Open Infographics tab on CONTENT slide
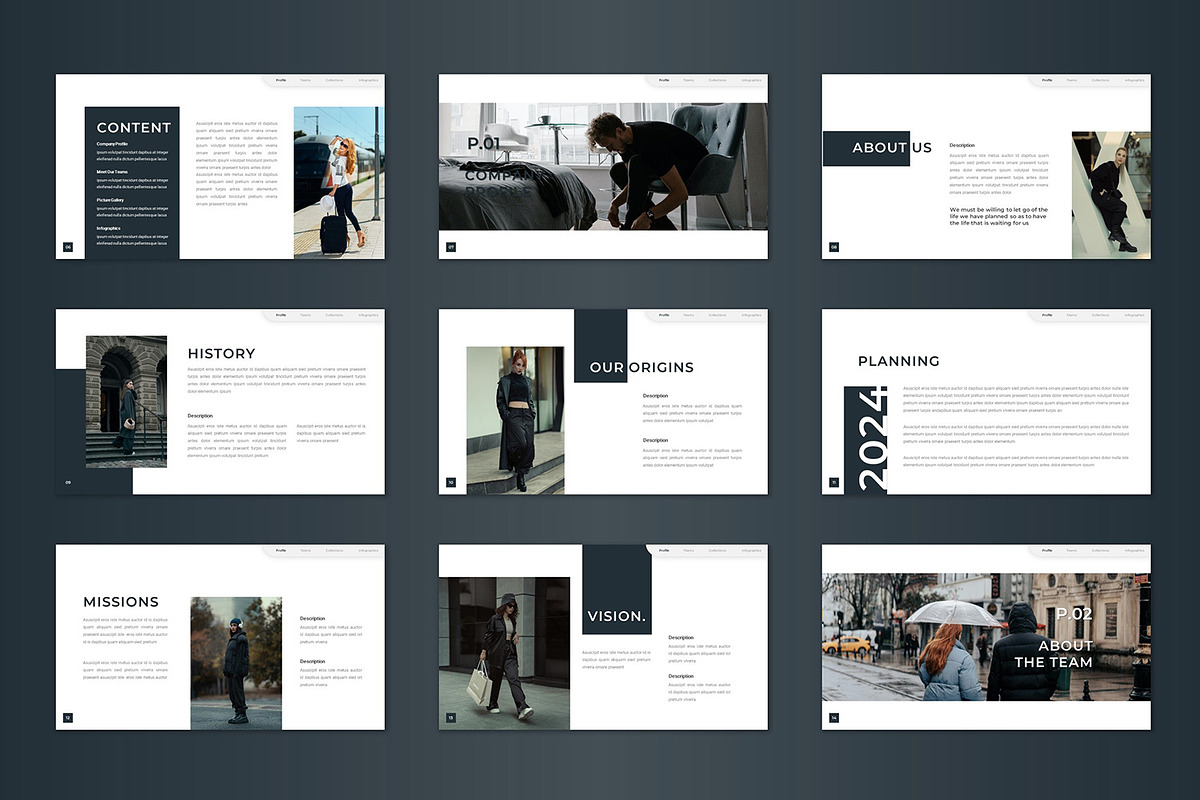 tap(368, 80)
